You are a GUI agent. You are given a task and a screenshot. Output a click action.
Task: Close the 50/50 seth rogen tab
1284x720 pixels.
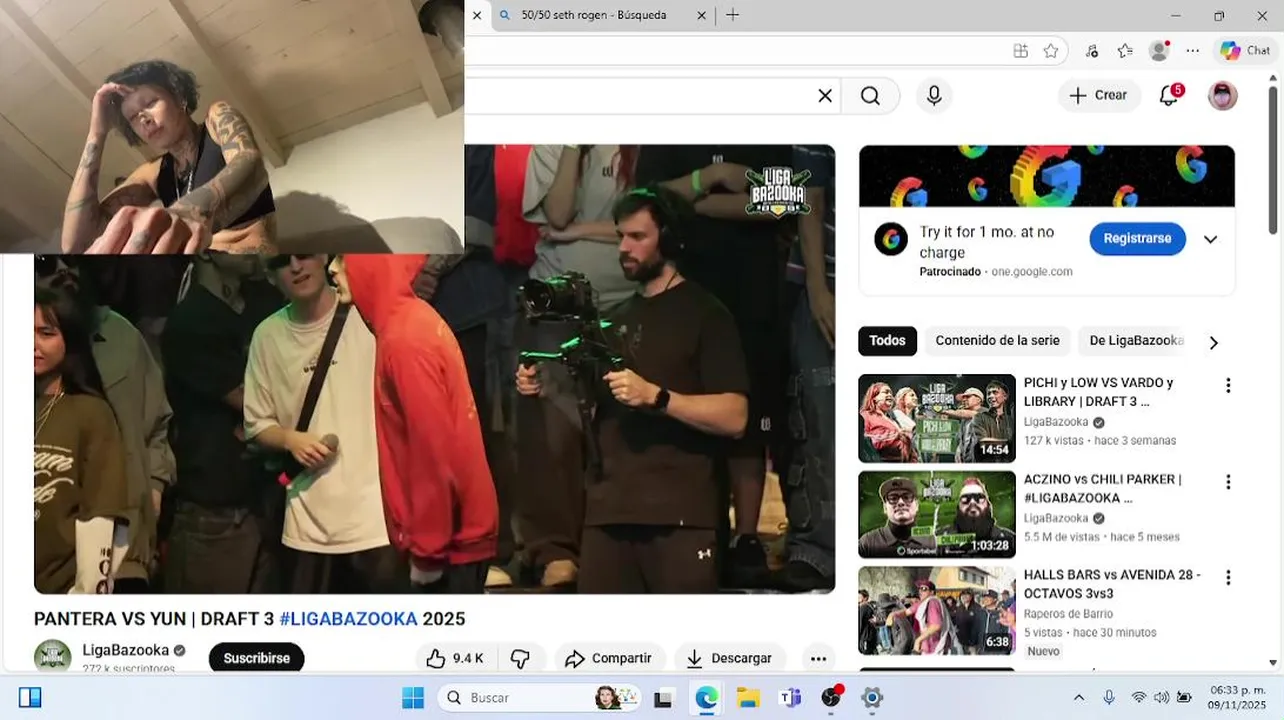coord(701,15)
